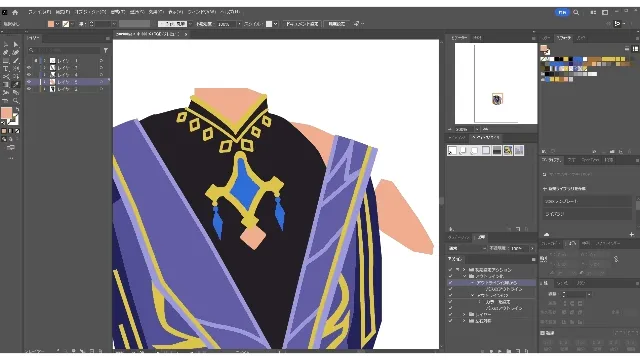Click the Stroke swatch in toolbar
The height and width of the screenshot is (360, 640).
coord(13,119)
